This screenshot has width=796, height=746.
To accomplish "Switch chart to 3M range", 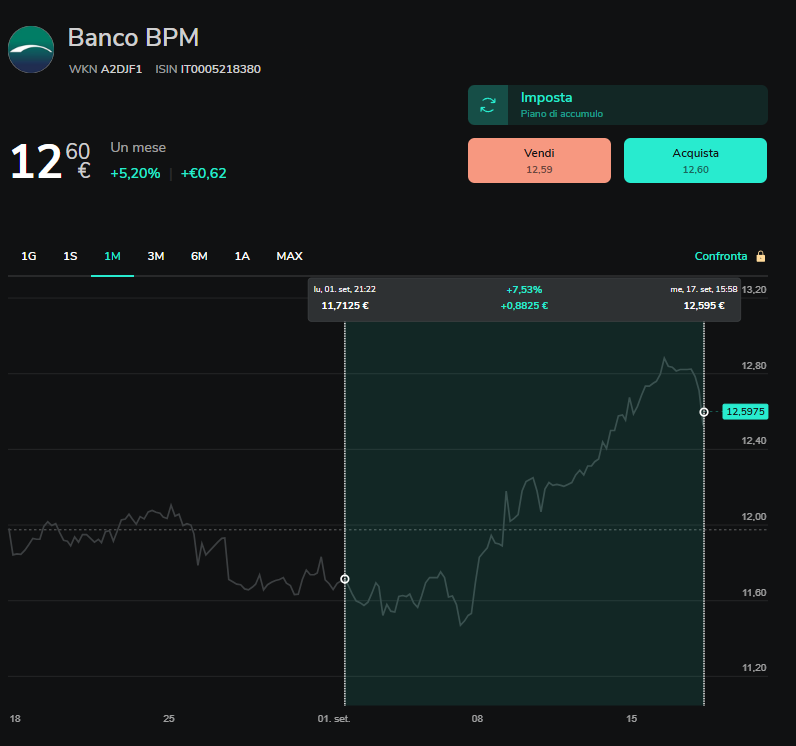I will pos(155,256).
